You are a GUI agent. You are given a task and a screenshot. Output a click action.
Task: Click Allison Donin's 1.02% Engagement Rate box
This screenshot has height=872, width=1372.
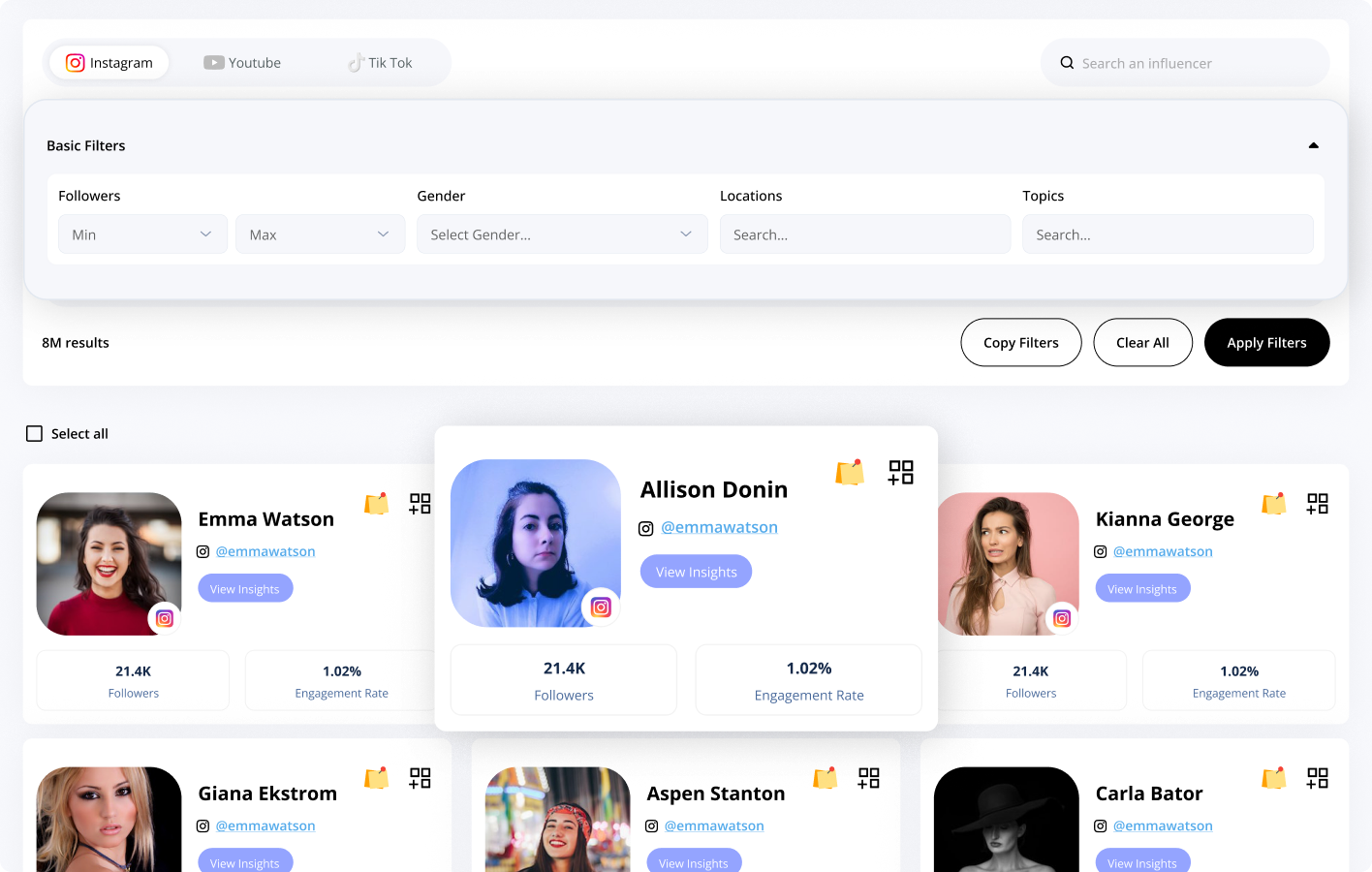click(809, 680)
